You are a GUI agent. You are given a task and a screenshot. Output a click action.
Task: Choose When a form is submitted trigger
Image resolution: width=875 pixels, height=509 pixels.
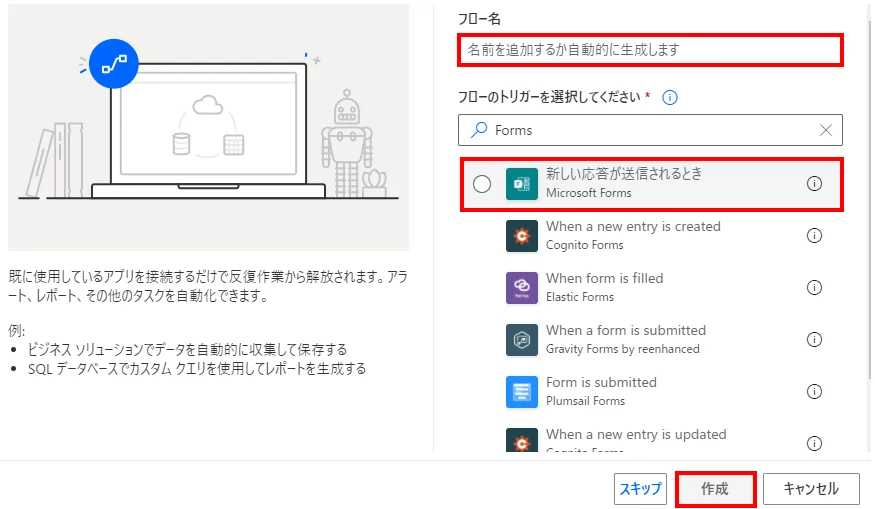[625, 339]
